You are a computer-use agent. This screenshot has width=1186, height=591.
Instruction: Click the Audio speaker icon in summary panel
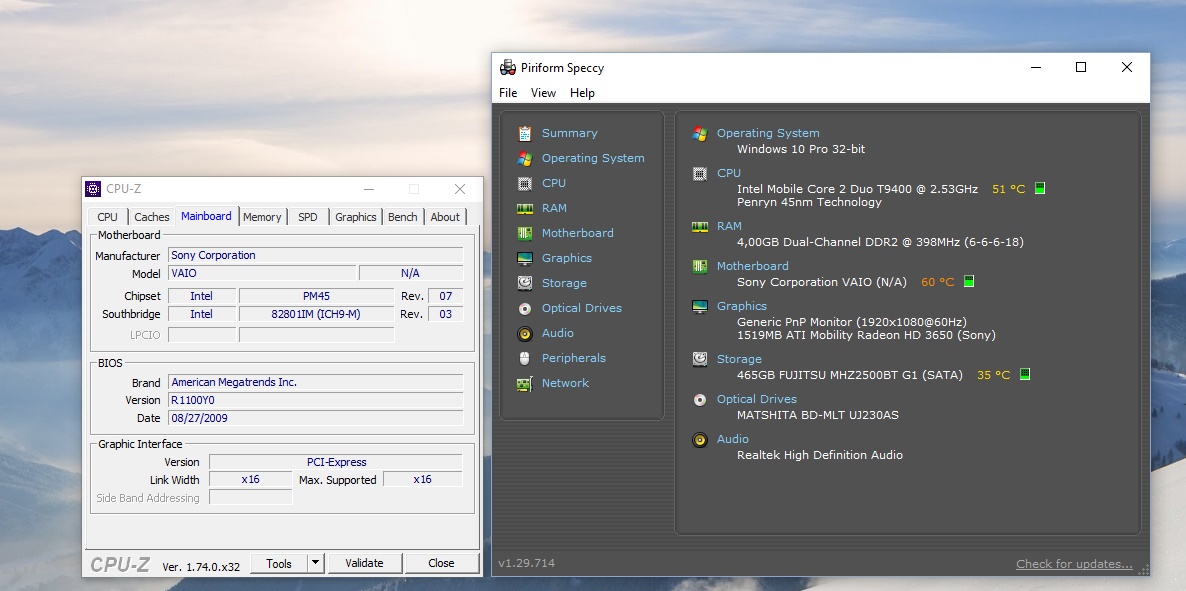tap(700, 440)
